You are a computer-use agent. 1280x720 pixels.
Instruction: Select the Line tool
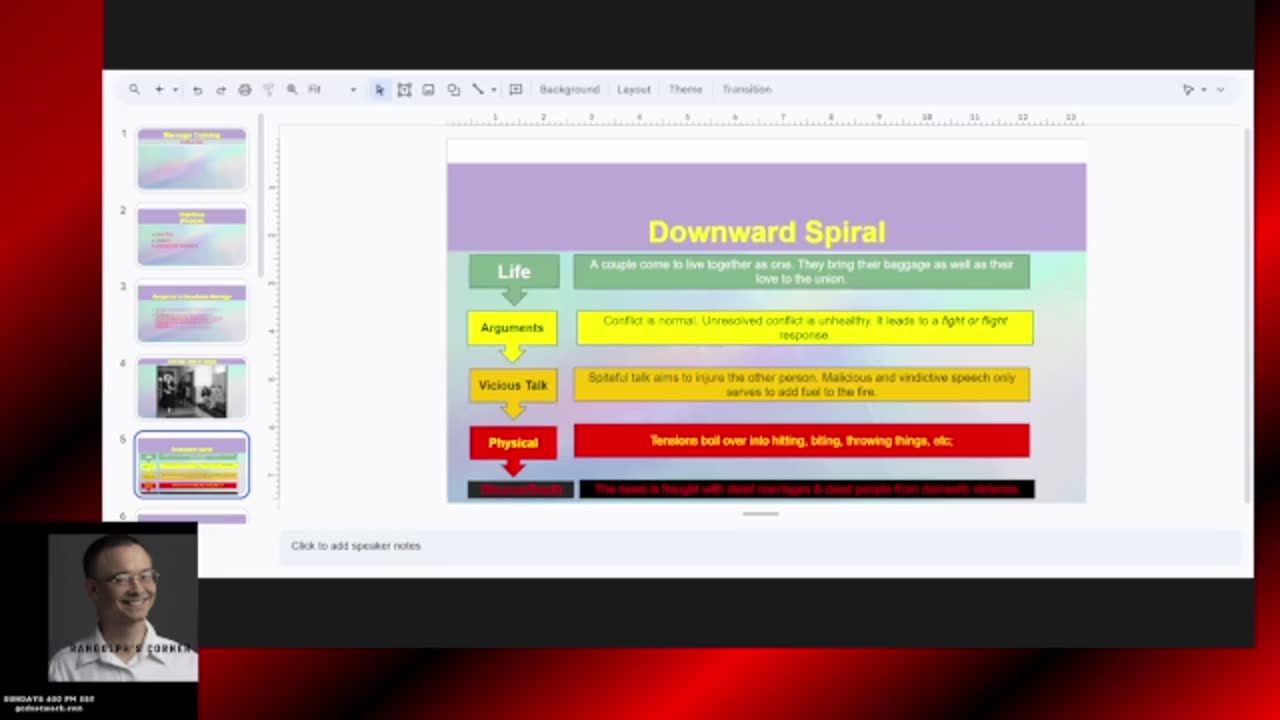pyautogui.click(x=478, y=89)
